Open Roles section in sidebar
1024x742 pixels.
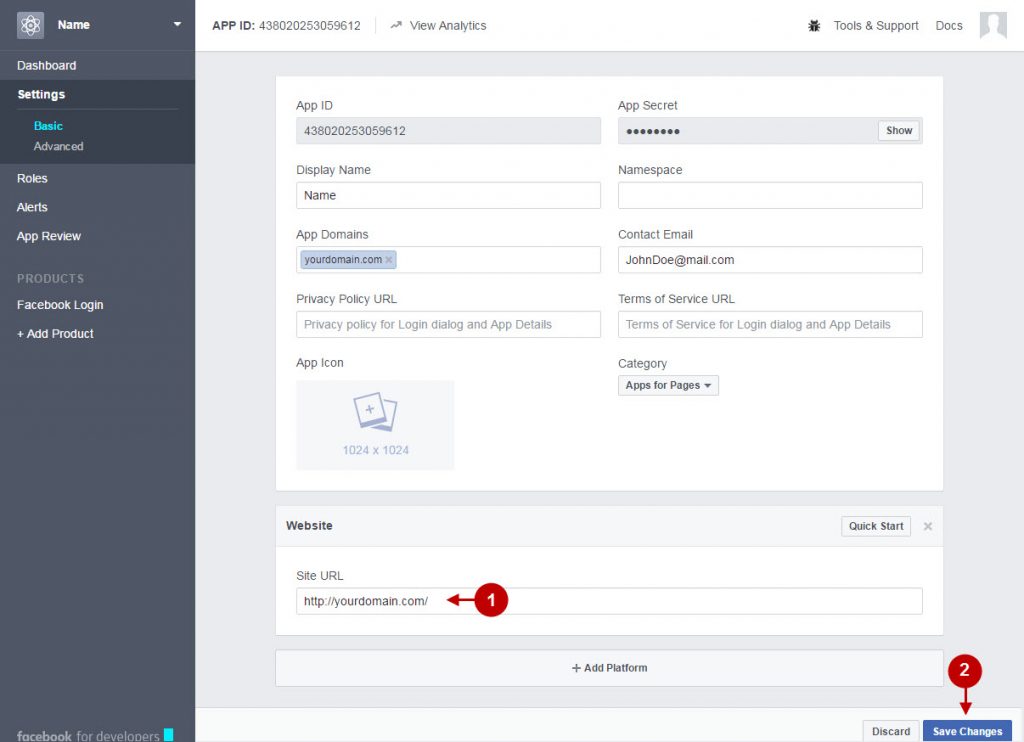pos(32,178)
